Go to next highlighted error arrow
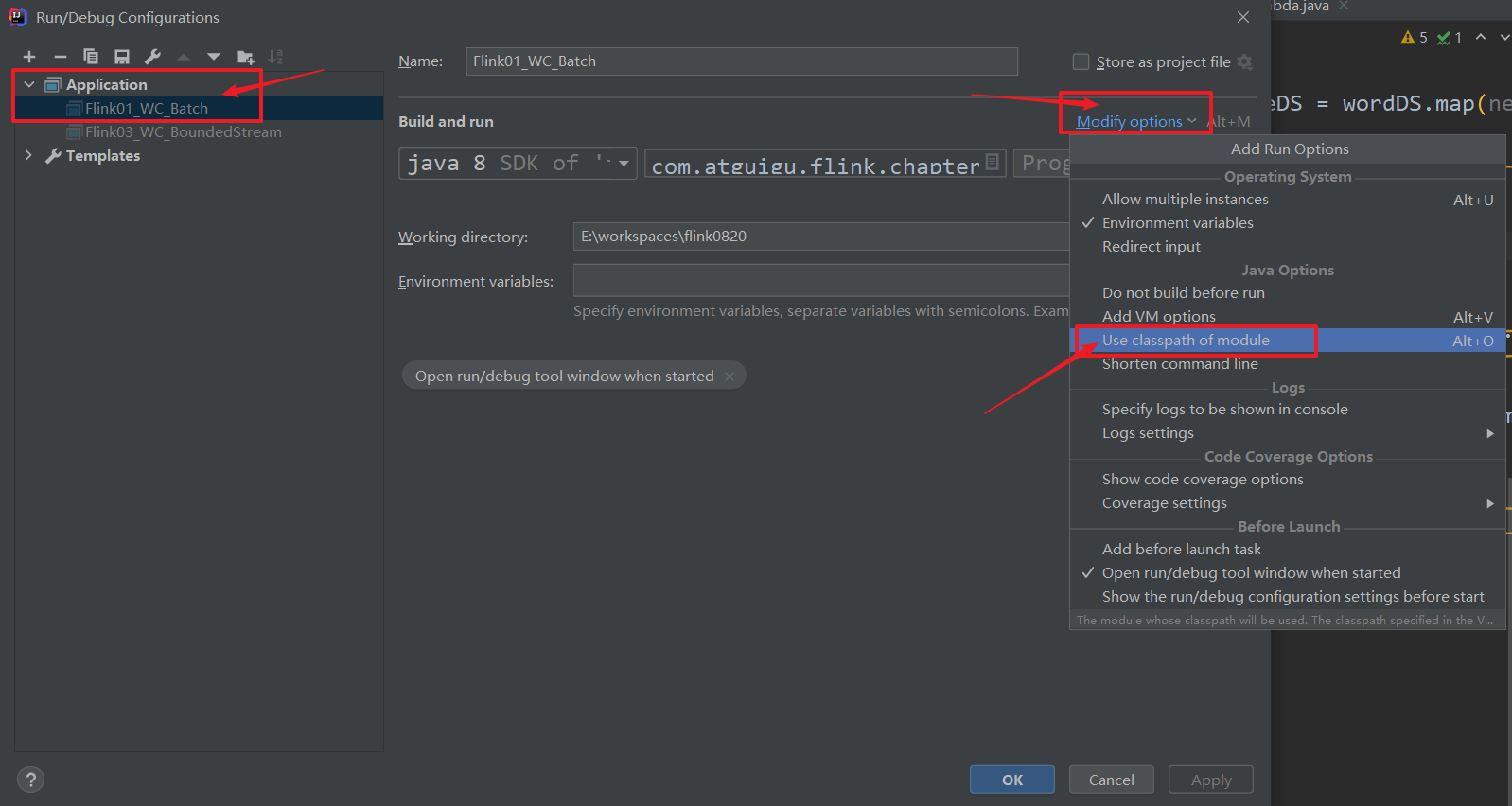Screen dimensions: 1512x806 [x=1503, y=37]
